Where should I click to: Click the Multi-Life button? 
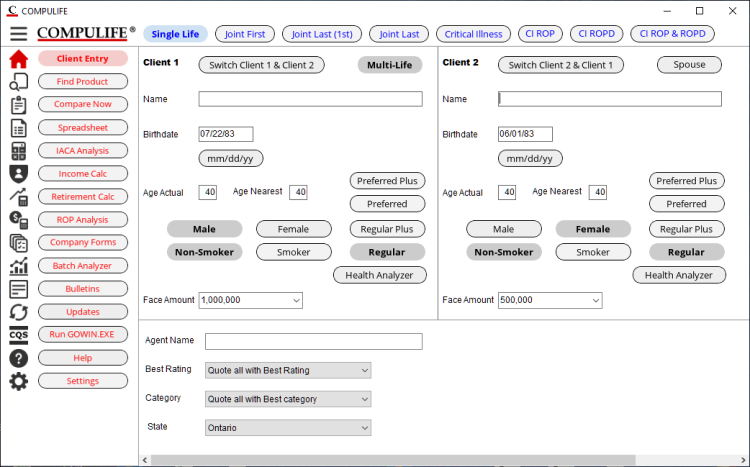coord(390,65)
